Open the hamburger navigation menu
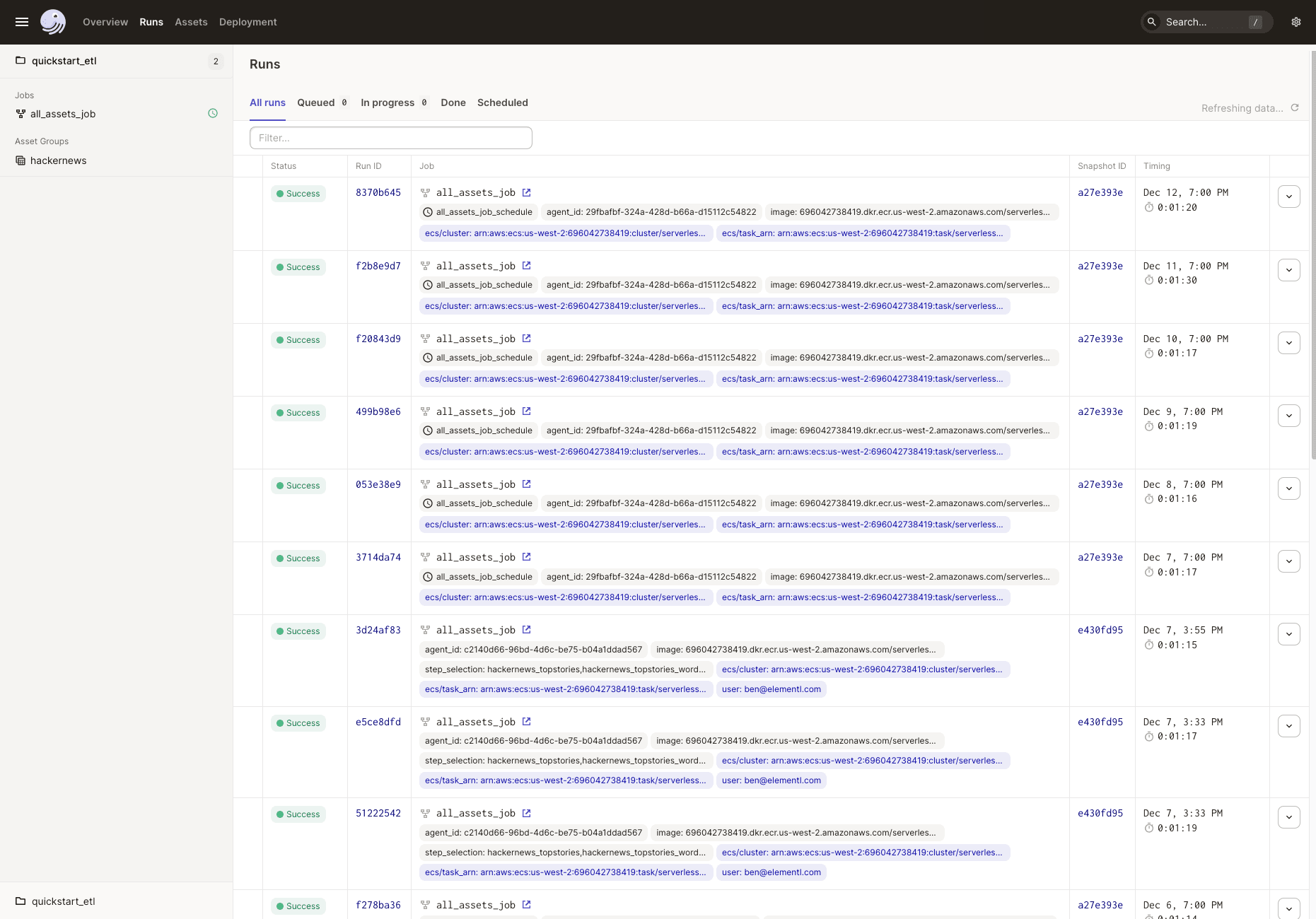Image resolution: width=1316 pixels, height=919 pixels. click(x=21, y=22)
